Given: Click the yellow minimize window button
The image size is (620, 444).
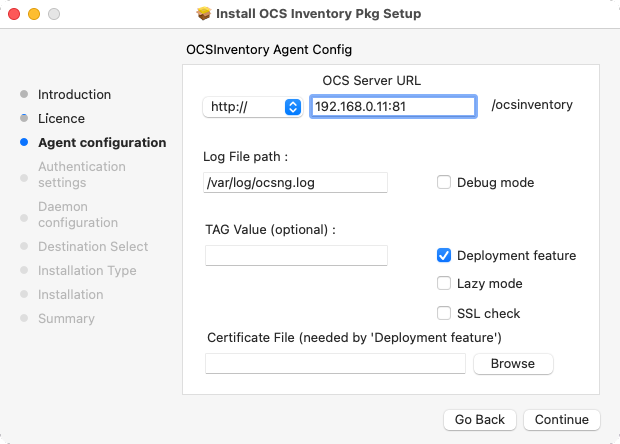Looking at the screenshot, I should click(x=34, y=14).
